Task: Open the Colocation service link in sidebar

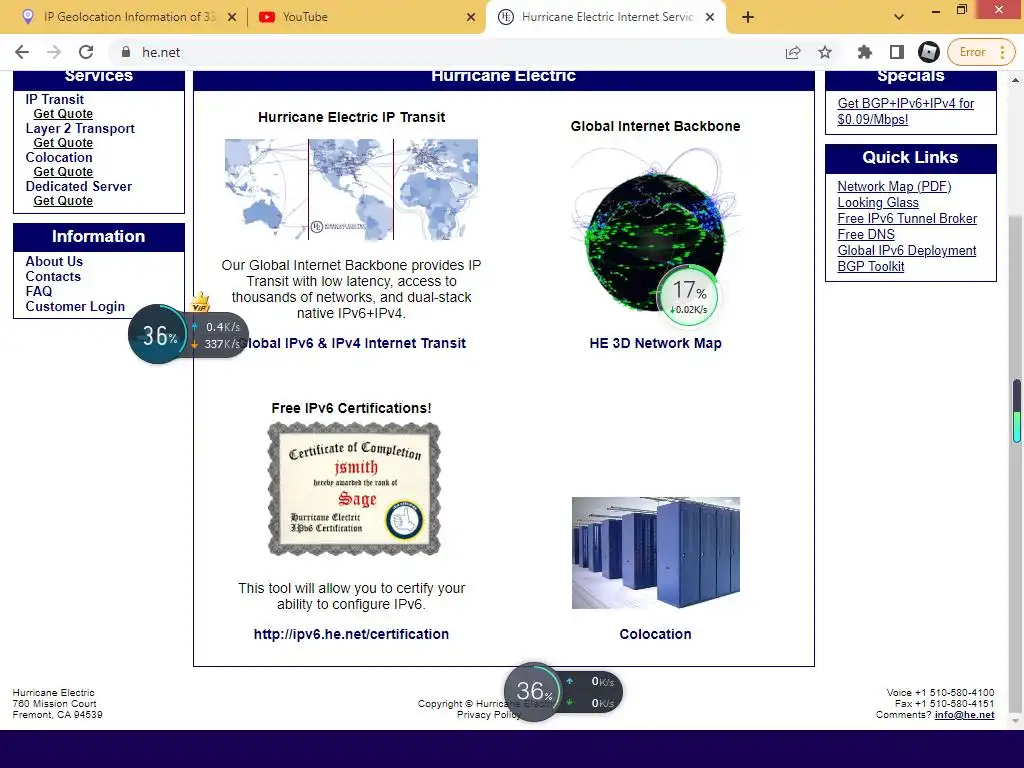Action: pos(59,157)
